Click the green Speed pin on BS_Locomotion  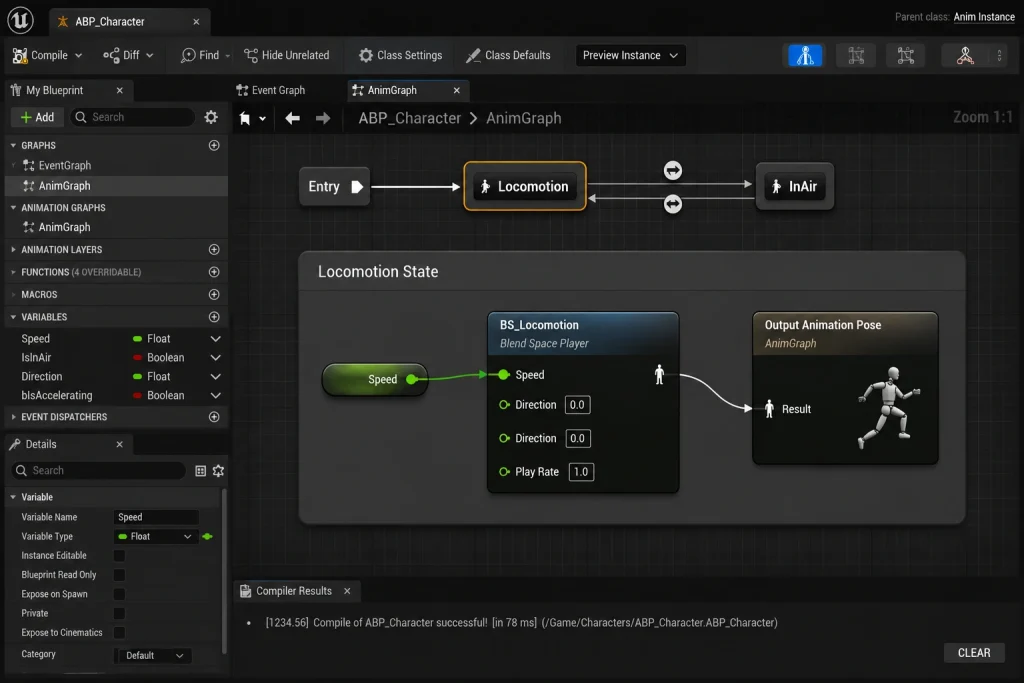click(x=504, y=375)
